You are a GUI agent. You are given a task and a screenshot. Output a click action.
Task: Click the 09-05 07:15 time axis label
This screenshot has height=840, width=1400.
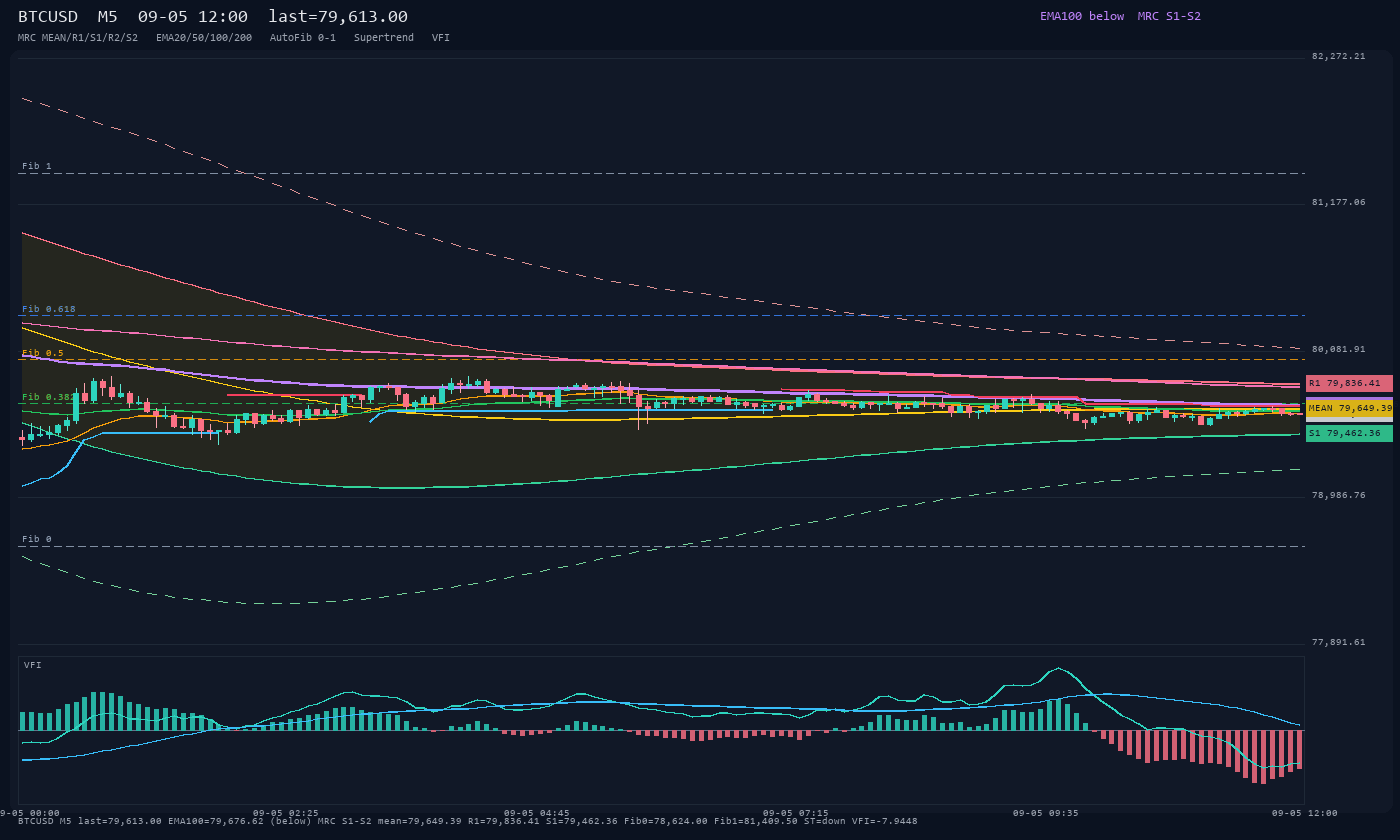click(x=796, y=813)
